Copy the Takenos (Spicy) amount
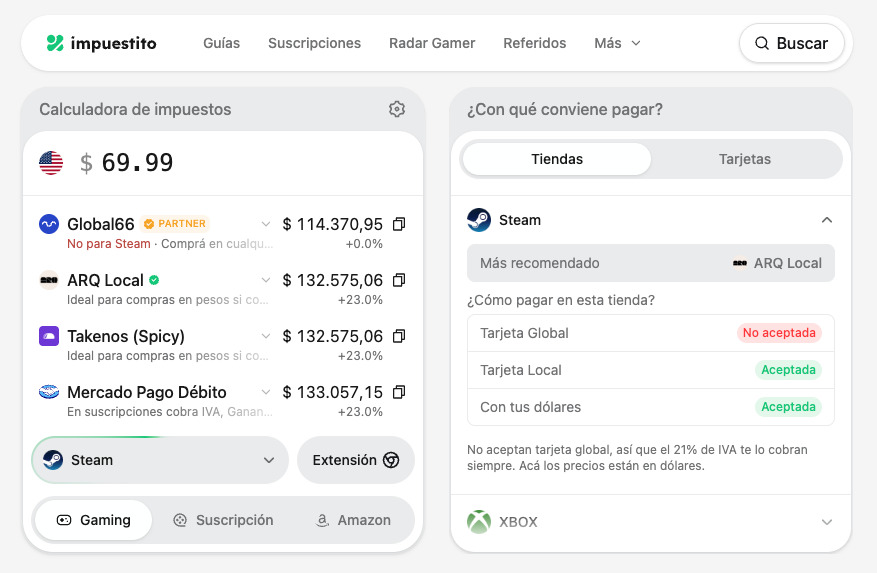Screen dimensions: 877x573 point(399,336)
